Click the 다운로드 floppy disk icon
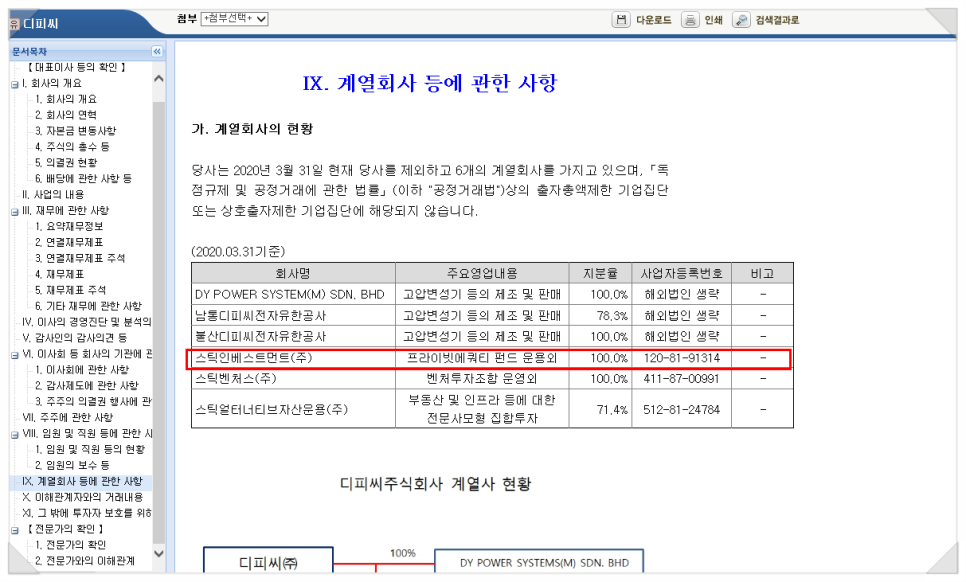This screenshot has height=582, width=966. click(x=621, y=20)
